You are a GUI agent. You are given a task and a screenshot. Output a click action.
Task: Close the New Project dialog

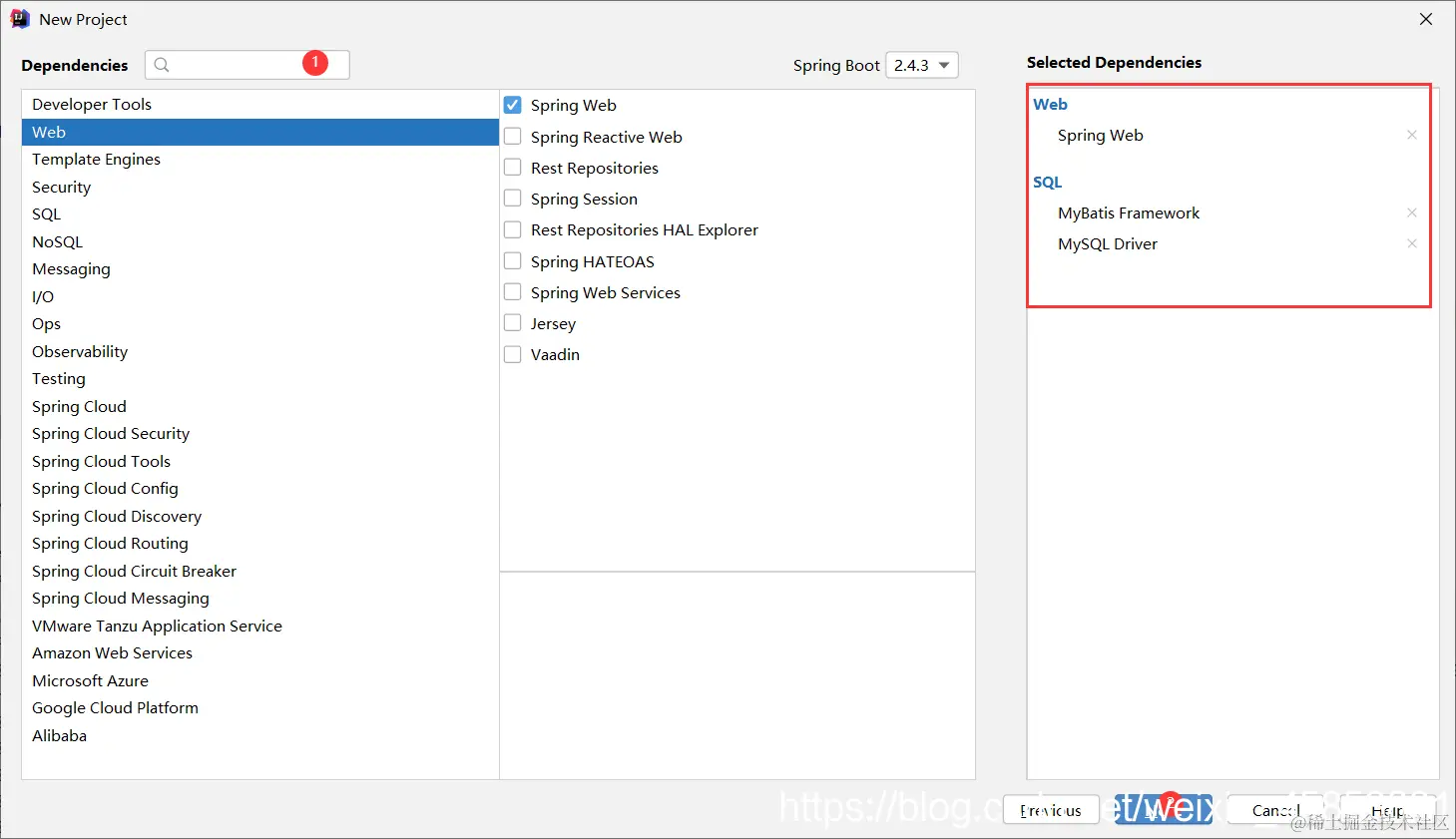point(1426,19)
